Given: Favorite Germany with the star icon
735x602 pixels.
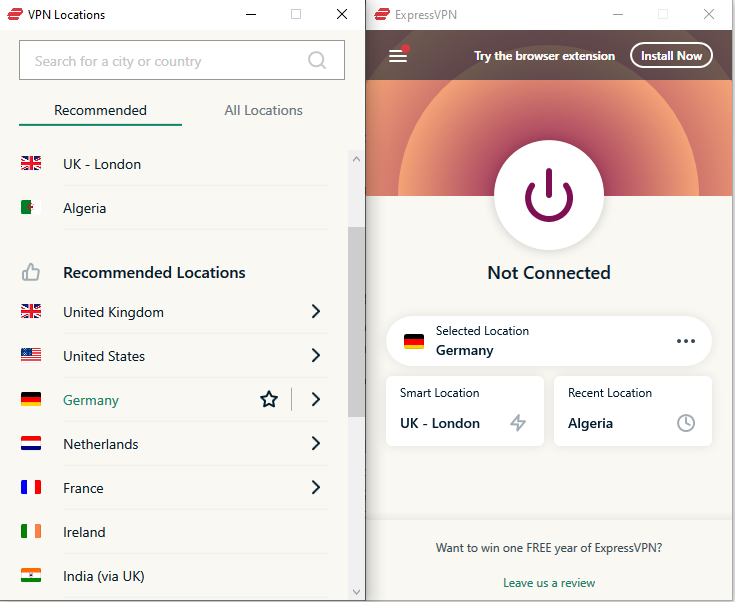Looking at the screenshot, I should pos(269,399).
